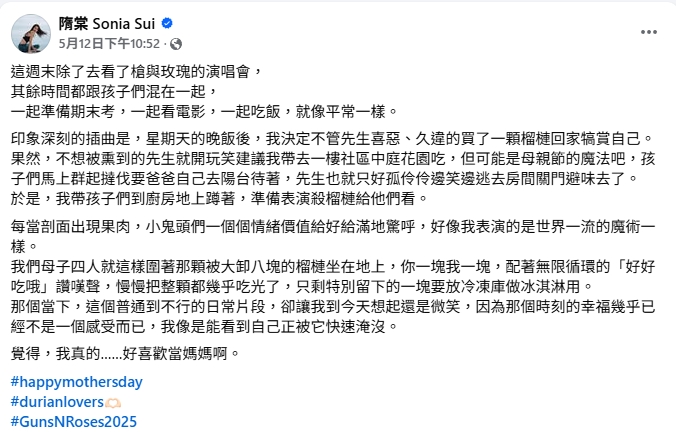The width and height of the screenshot is (676, 439).
Task: Open the #GunsNRoses2025 hashtag
Action: click(72, 420)
